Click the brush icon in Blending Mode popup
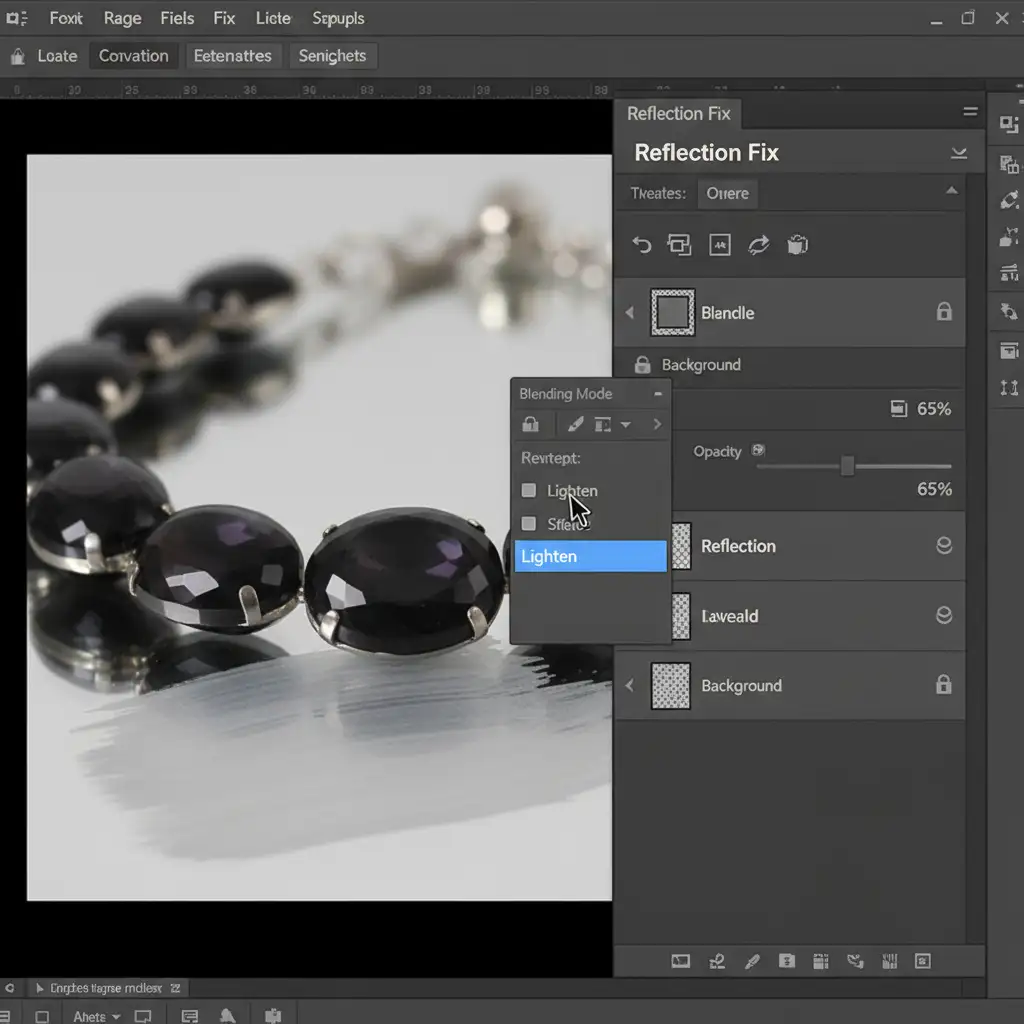Viewport: 1024px width, 1024px height. (575, 424)
